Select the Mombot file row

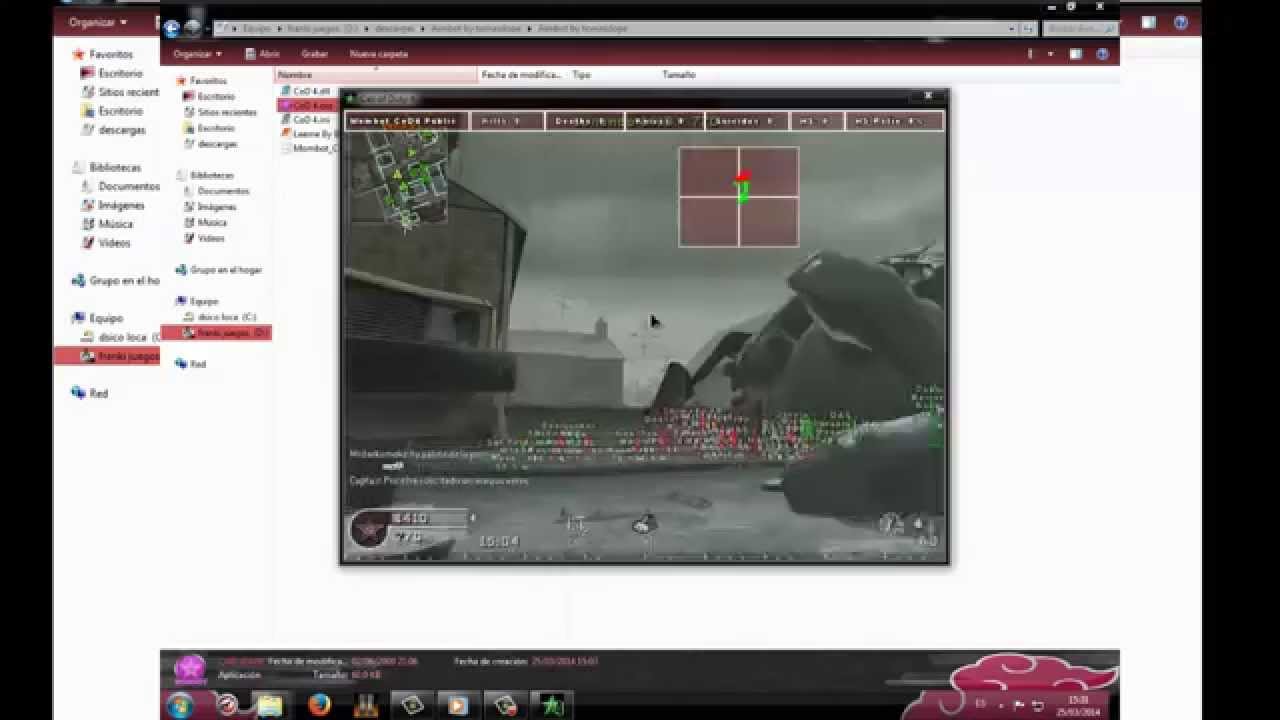[310, 148]
